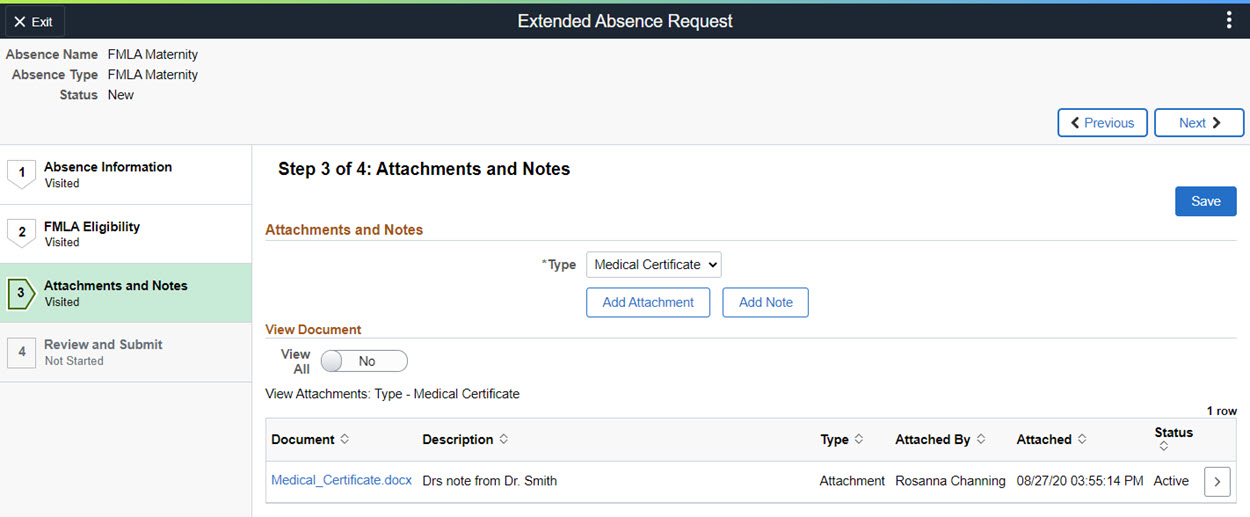Open the Type dropdown
Viewport: 1250px width, 517px height.
coord(653,265)
